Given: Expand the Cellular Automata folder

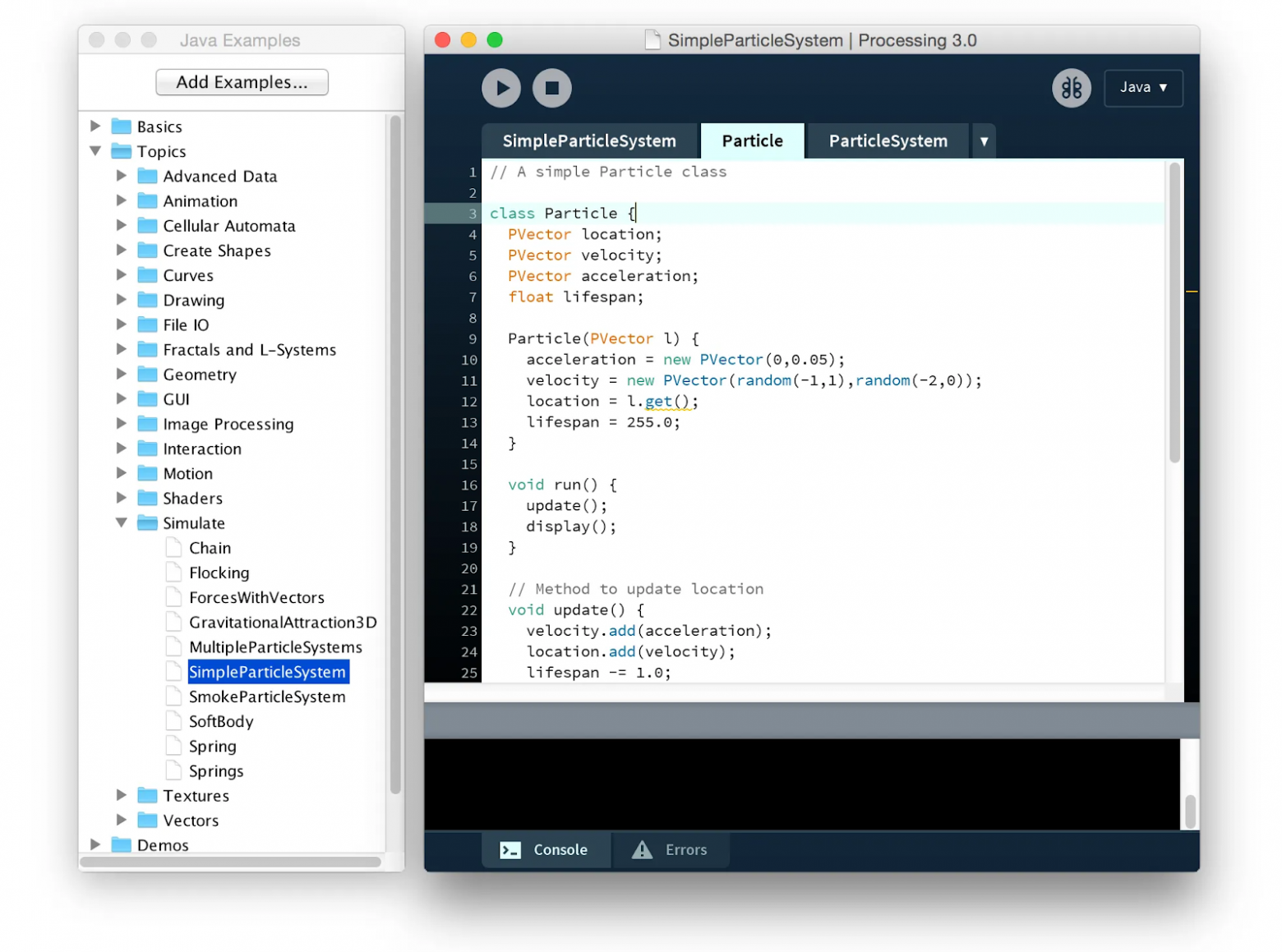Looking at the screenshot, I should tap(122, 224).
